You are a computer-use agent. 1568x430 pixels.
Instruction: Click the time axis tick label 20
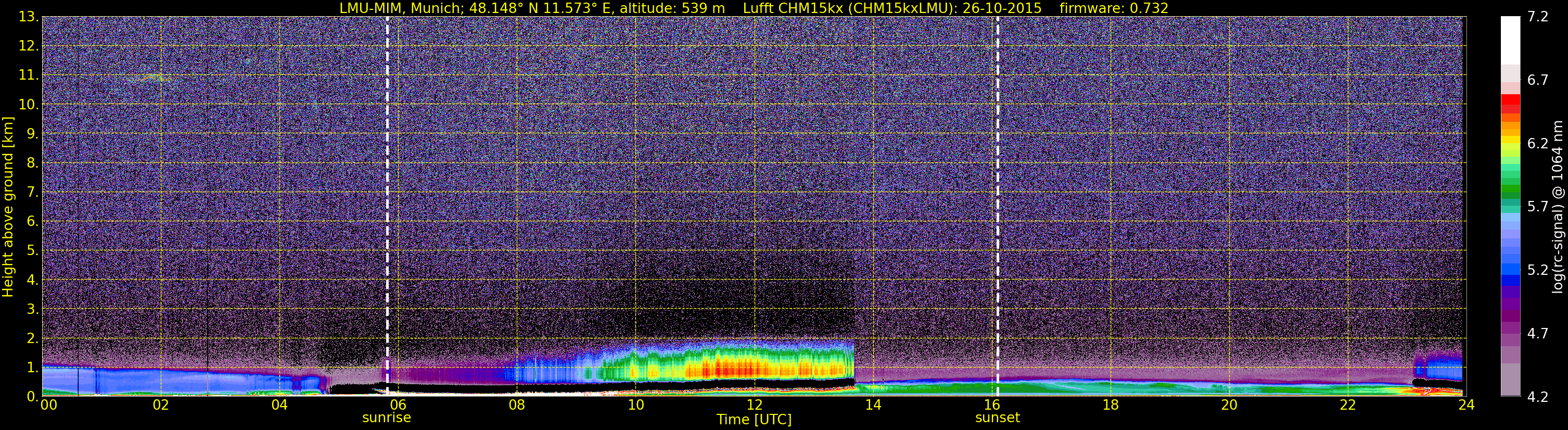(x=1229, y=405)
